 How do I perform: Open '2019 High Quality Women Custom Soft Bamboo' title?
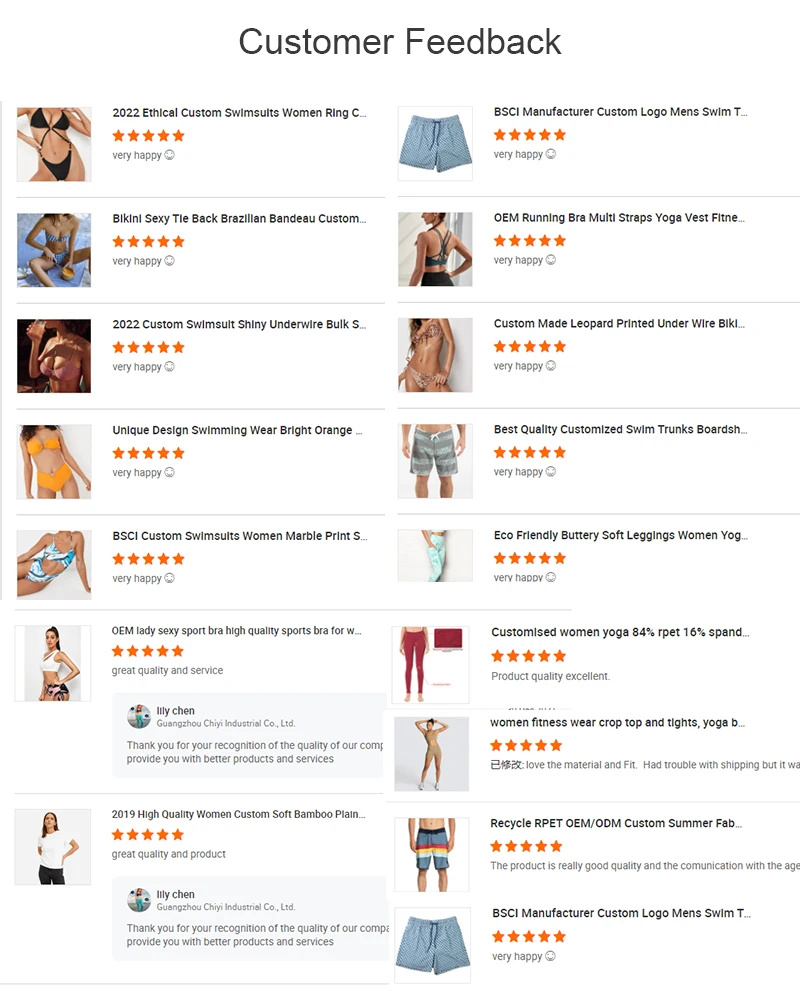click(238, 814)
